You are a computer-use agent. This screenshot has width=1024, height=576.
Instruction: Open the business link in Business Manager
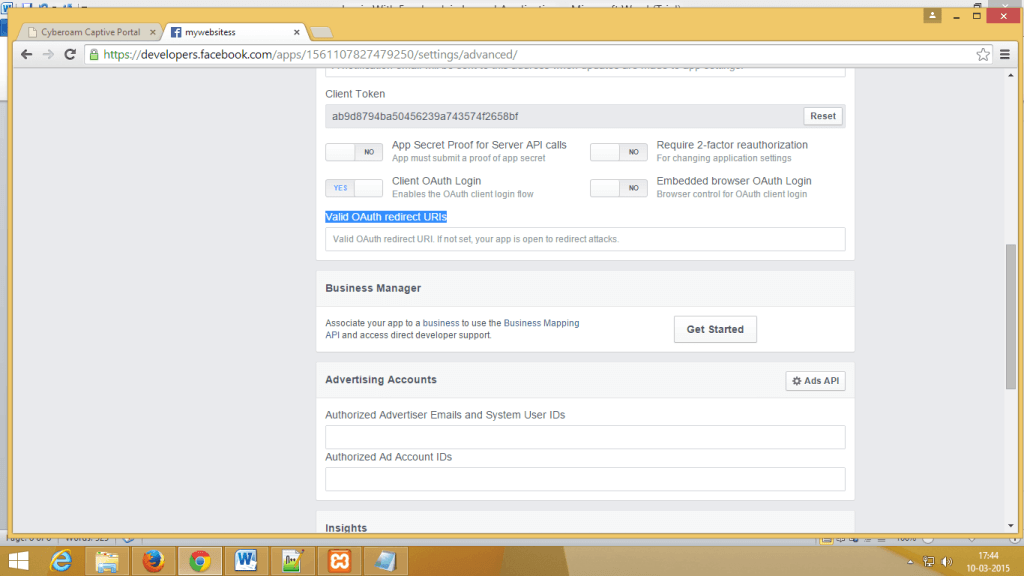click(441, 323)
